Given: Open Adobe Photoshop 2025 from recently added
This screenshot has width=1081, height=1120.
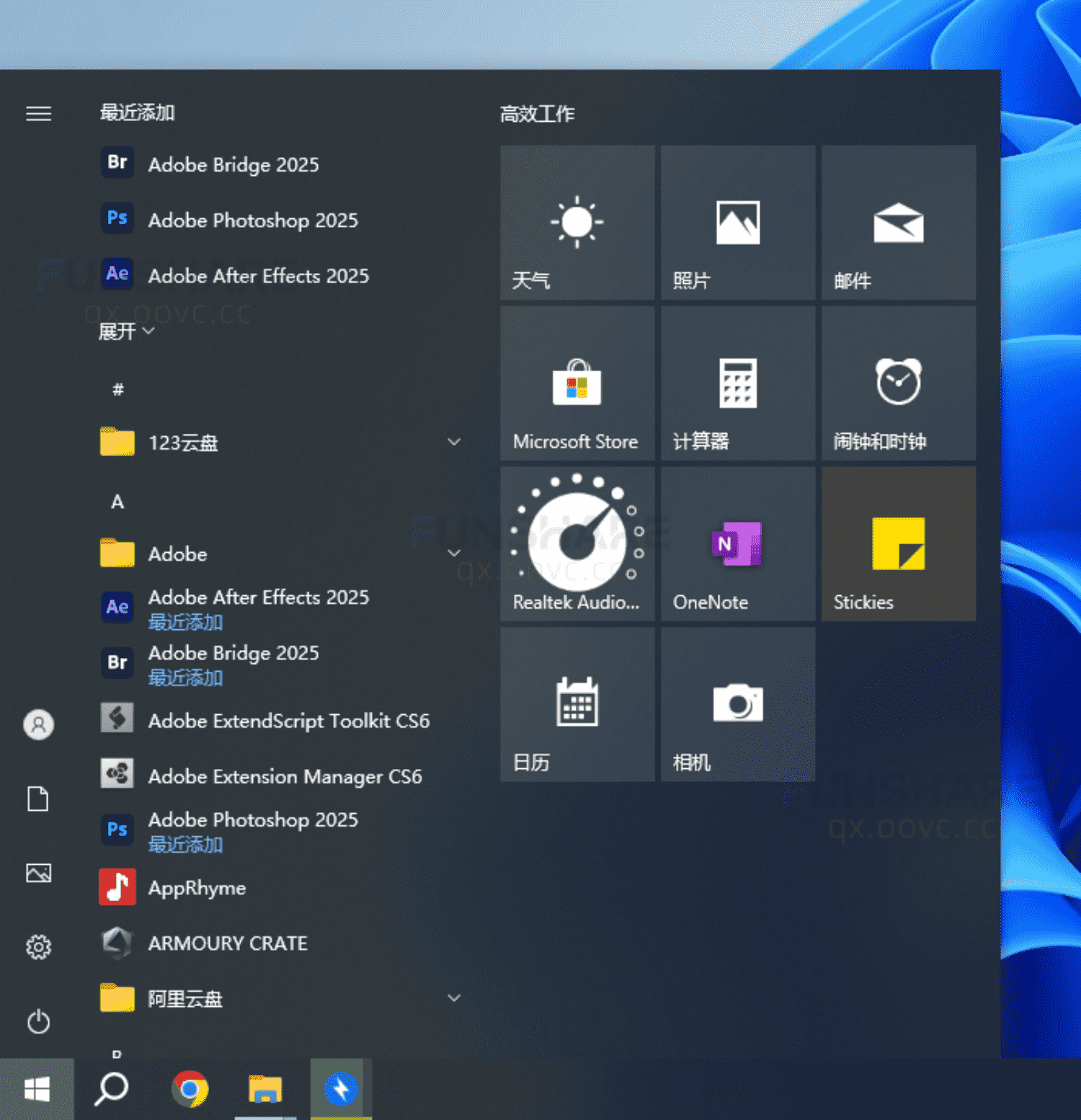Looking at the screenshot, I should (x=252, y=220).
